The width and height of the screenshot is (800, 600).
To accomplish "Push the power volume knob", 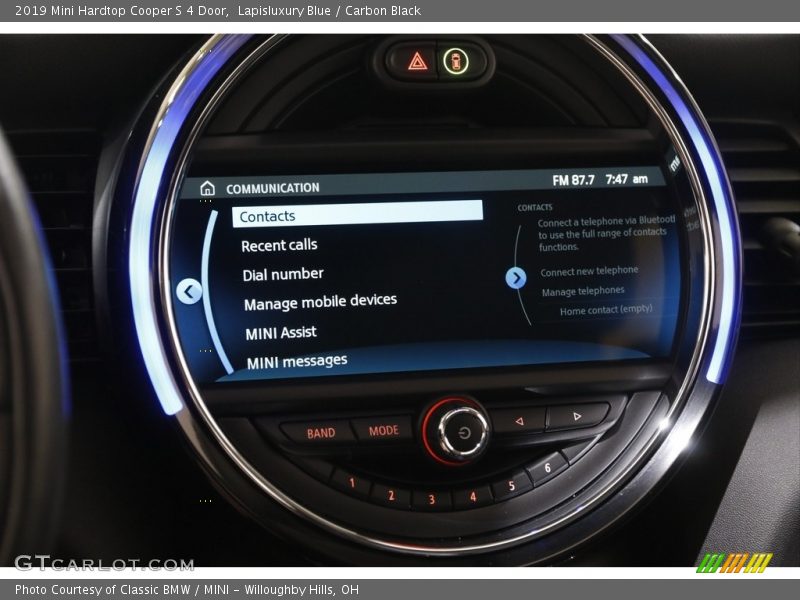I will [x=463, y=432].
